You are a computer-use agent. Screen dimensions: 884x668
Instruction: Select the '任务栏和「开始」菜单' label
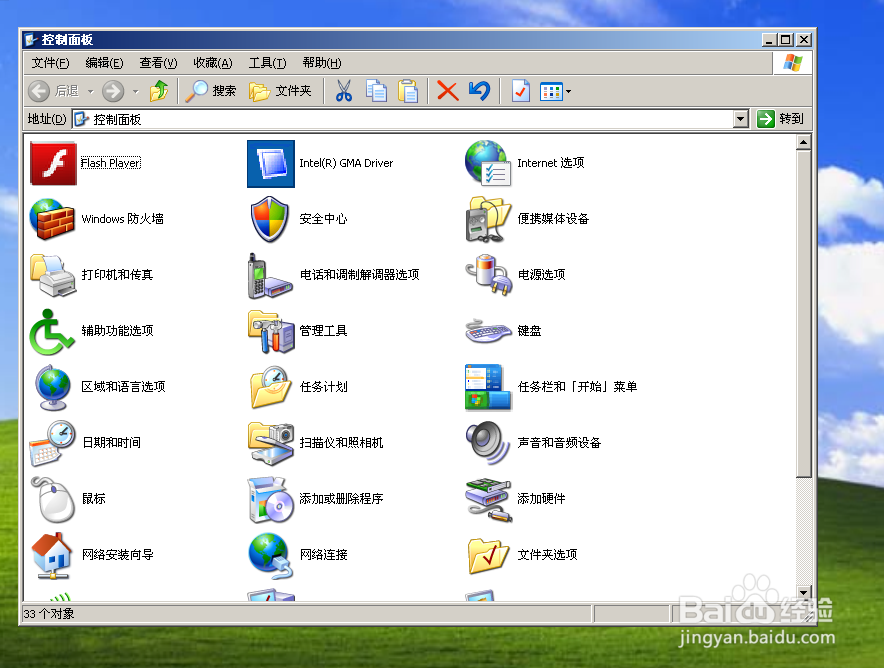(577, 387)
